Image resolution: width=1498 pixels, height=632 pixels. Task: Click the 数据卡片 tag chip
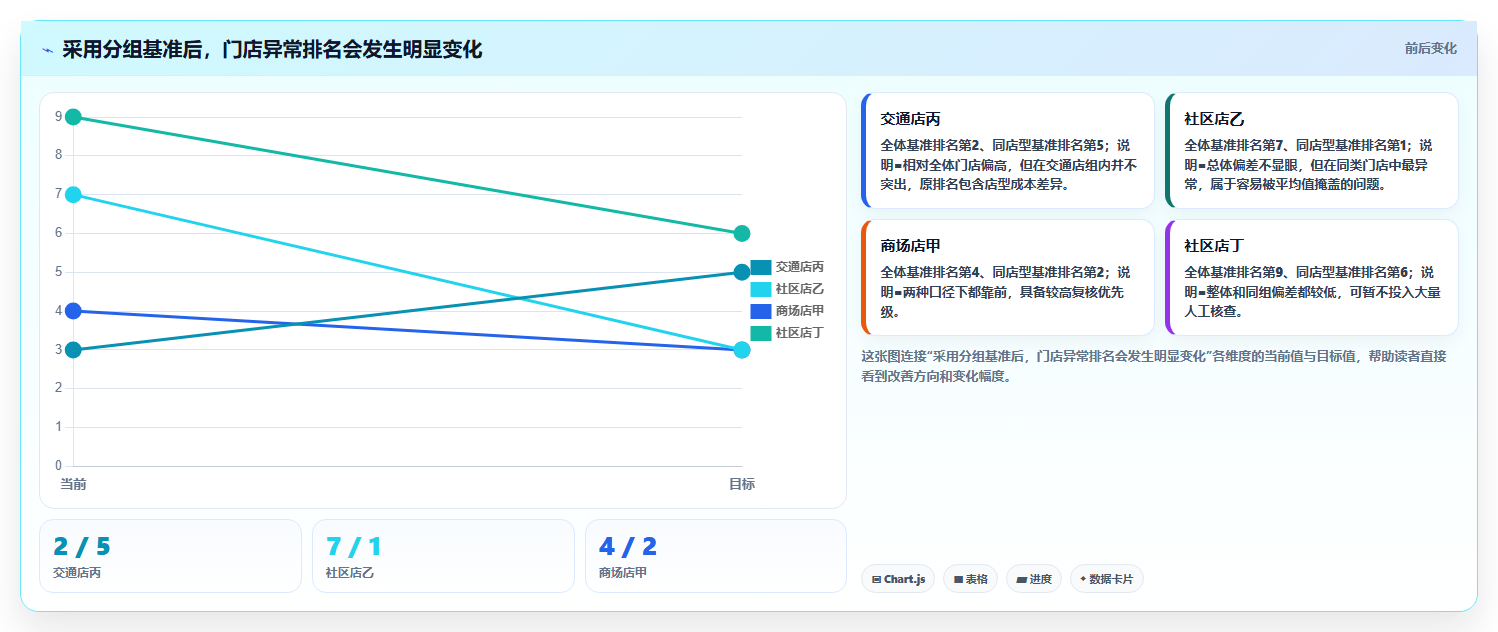click(1106, 579)
